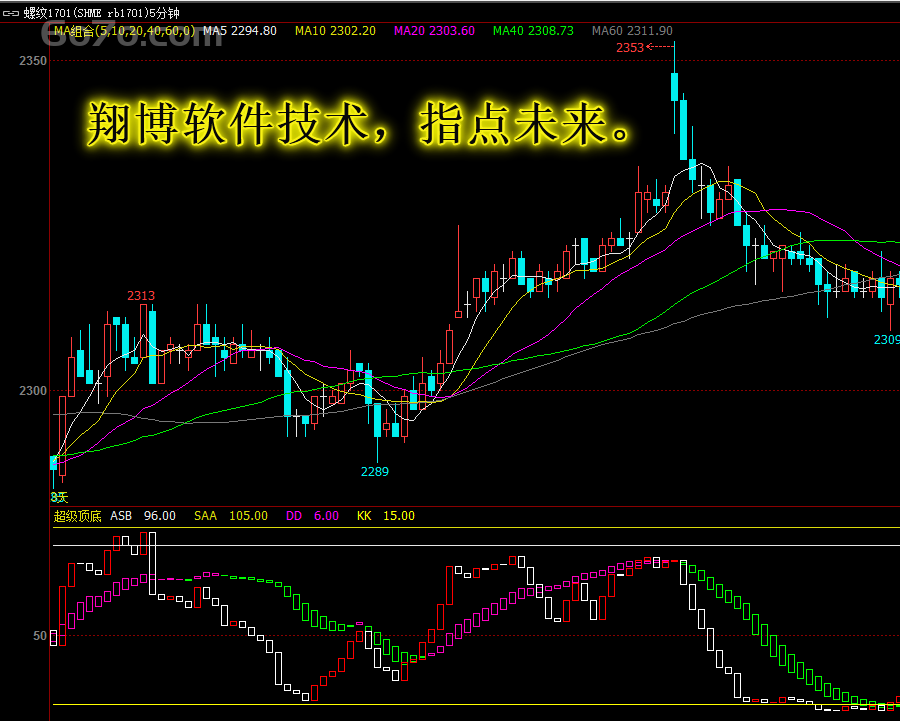Click the MA40 2308.73 value
This screenshot has width=900, height=721.
(x=533, y=31)
